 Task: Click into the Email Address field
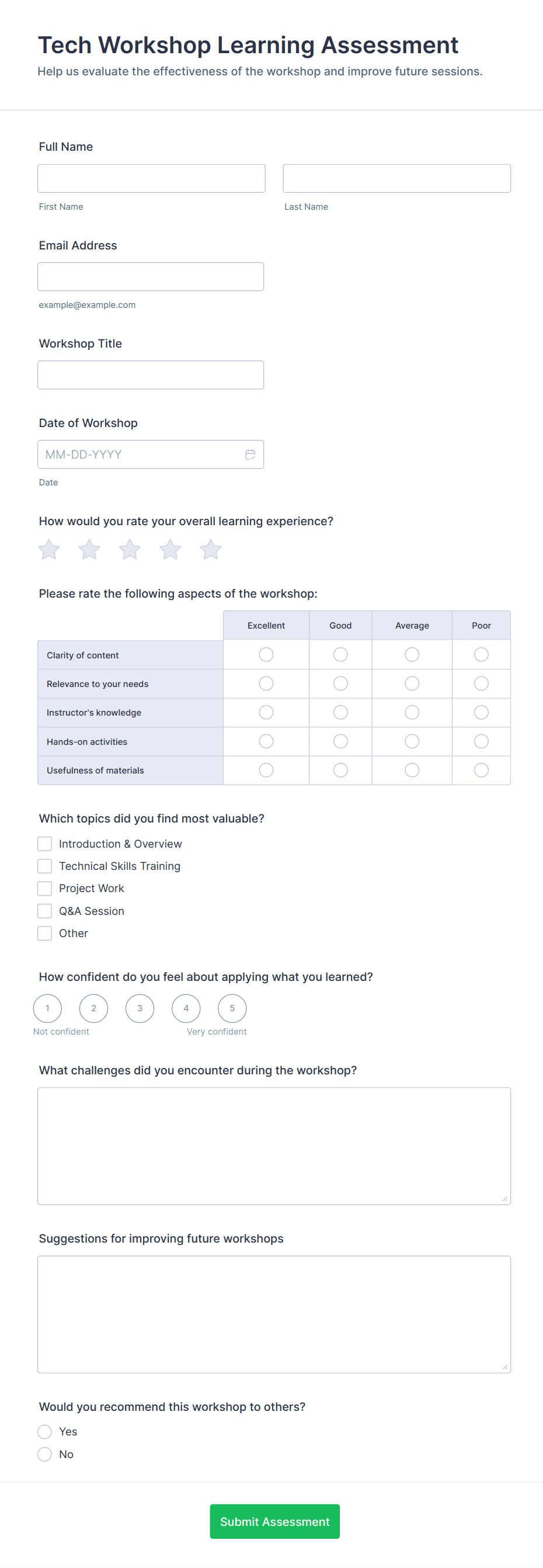click(x=151, y=276)
